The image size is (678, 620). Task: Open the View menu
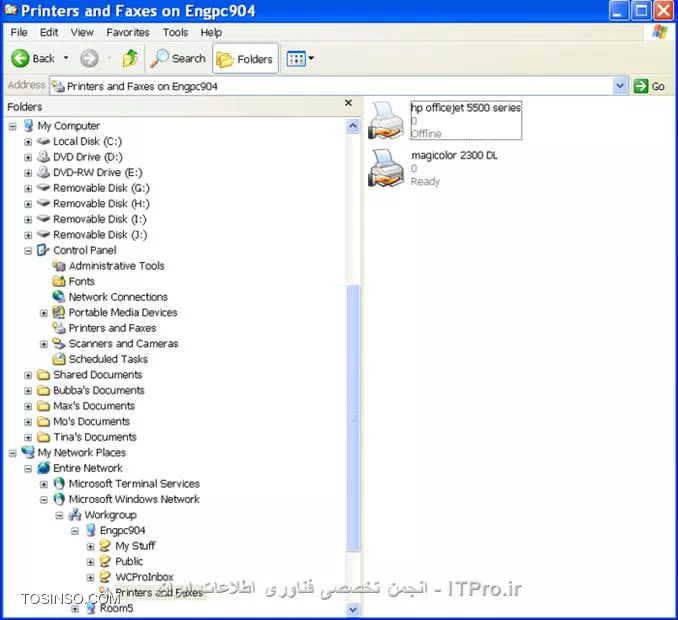(82, 32)
